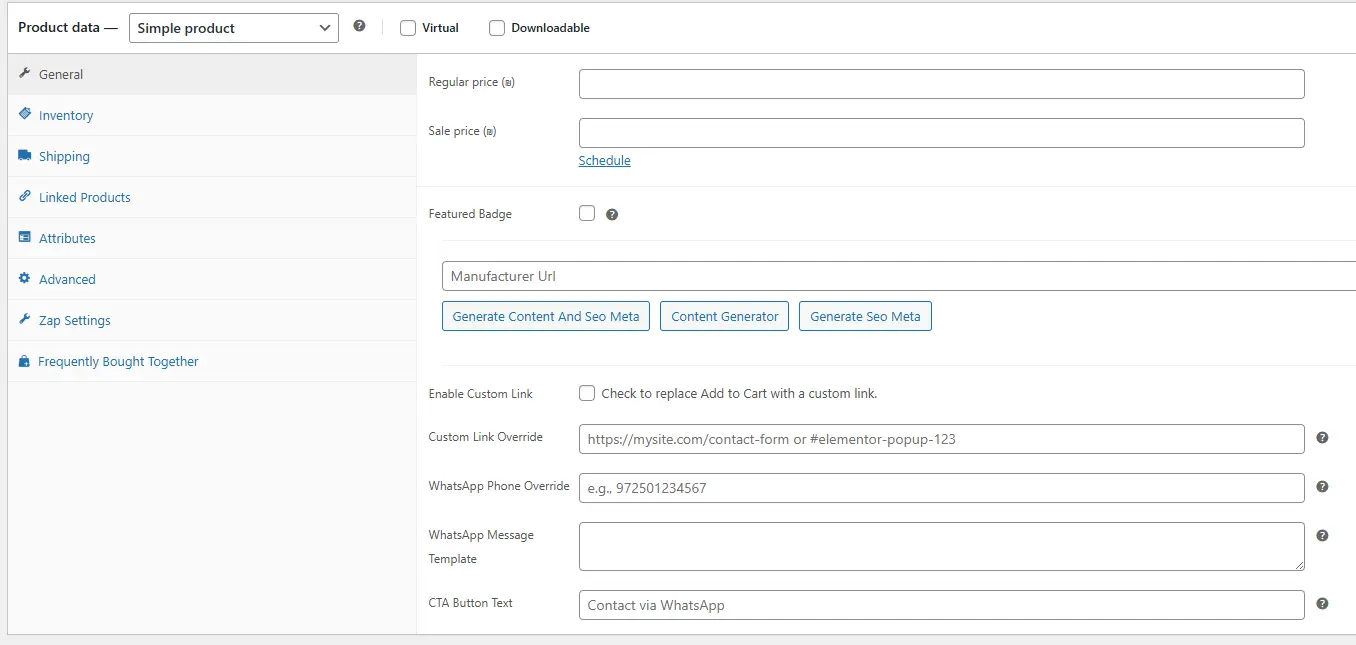Click the Content Generator button
This screenshot has width=1356, height=645.
(x=724, y=316)
